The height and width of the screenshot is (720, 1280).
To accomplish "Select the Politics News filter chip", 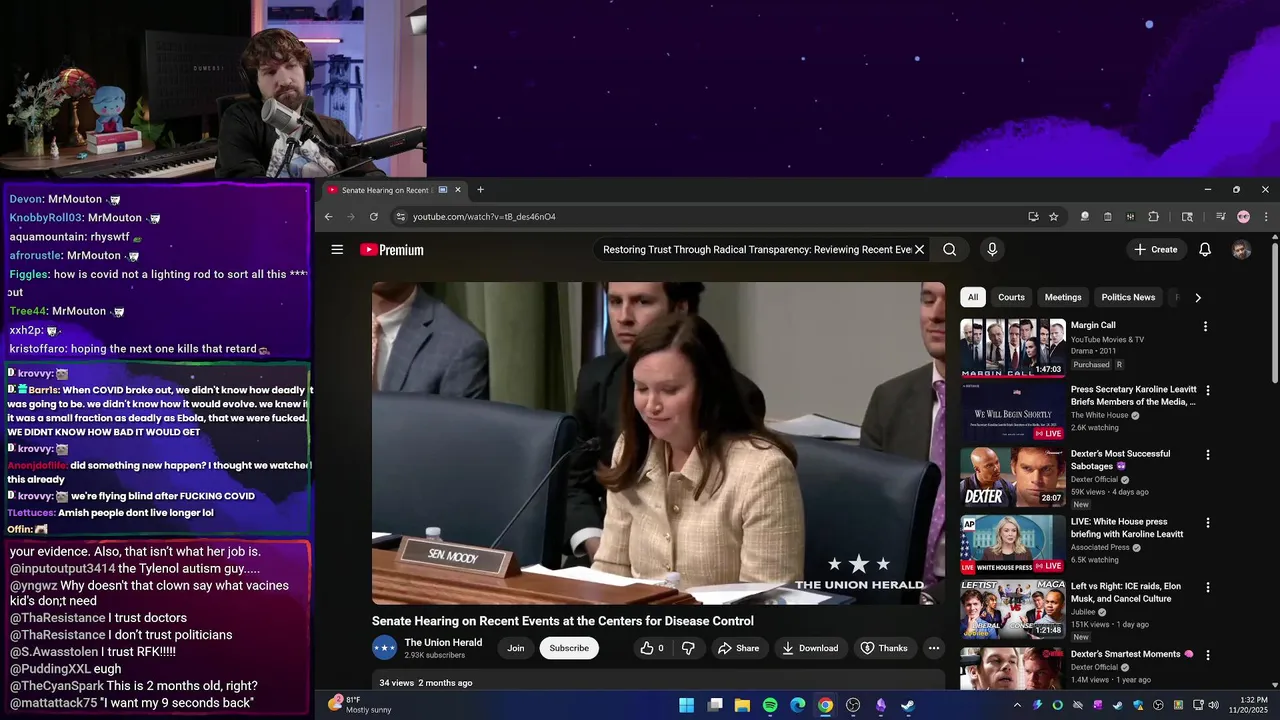I will coord(1128,297).
